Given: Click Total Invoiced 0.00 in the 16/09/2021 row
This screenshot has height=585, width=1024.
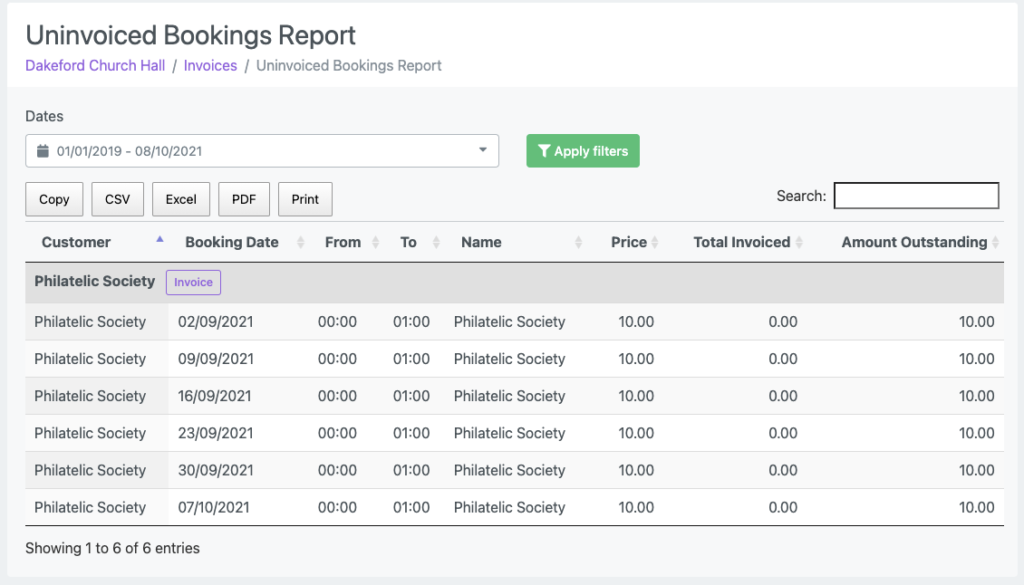Looking at the screenshot, I should 782,396.
